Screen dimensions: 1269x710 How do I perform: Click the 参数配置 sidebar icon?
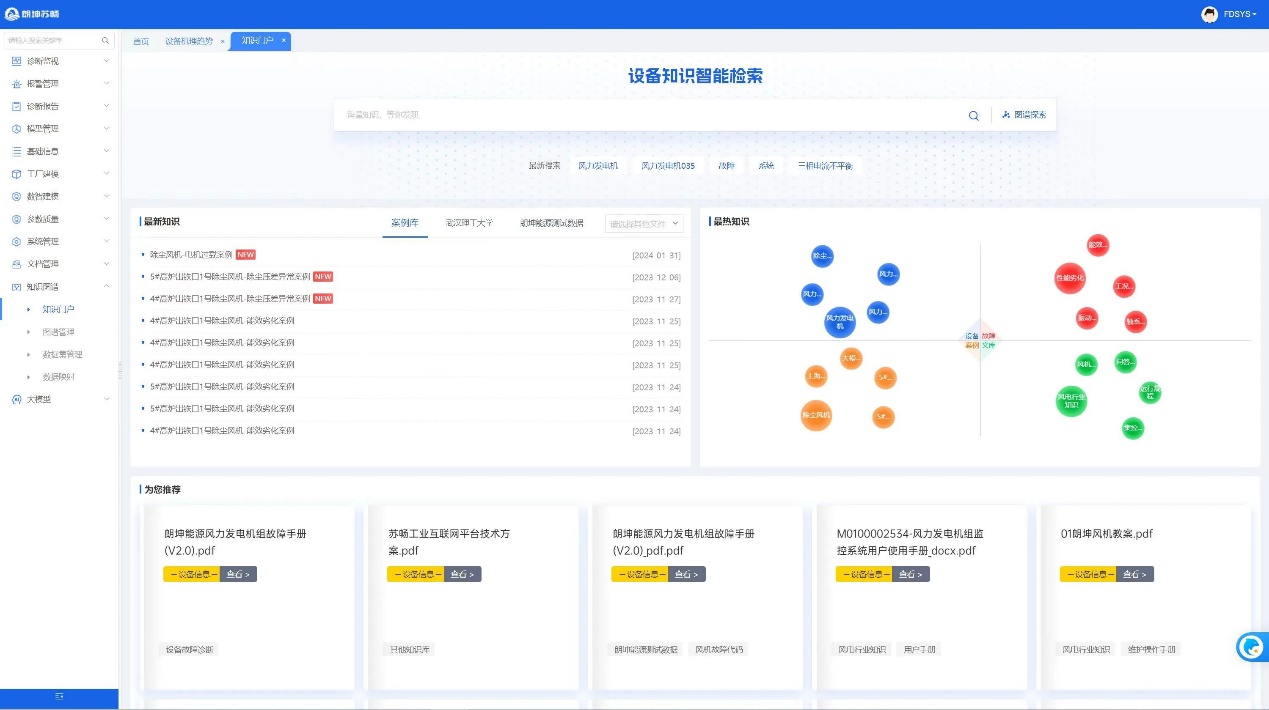[16, 219]
